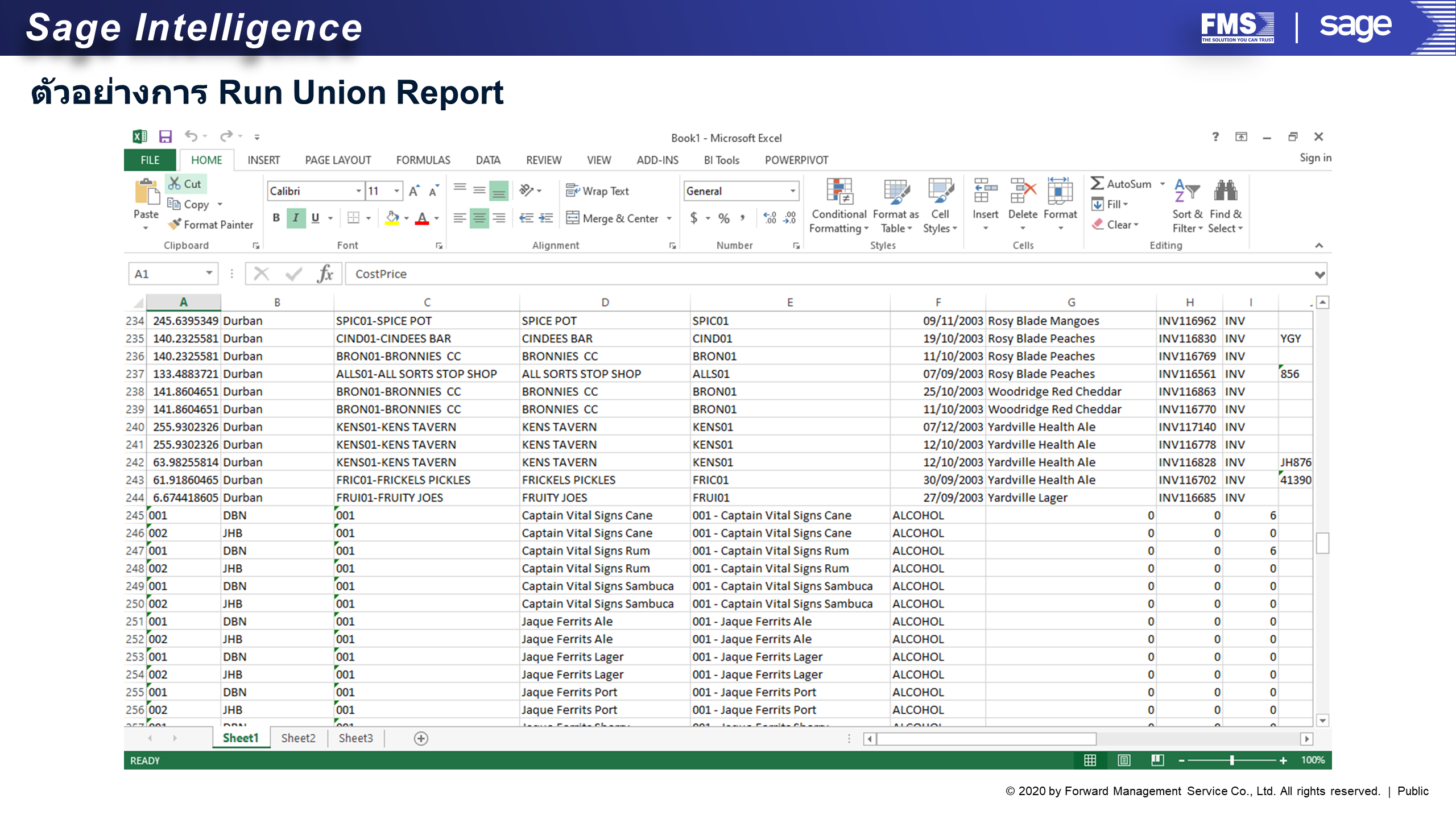This screenshot has width=1456, height=819.
Task: Click Merge & Center button
Action: pos(612,218)
